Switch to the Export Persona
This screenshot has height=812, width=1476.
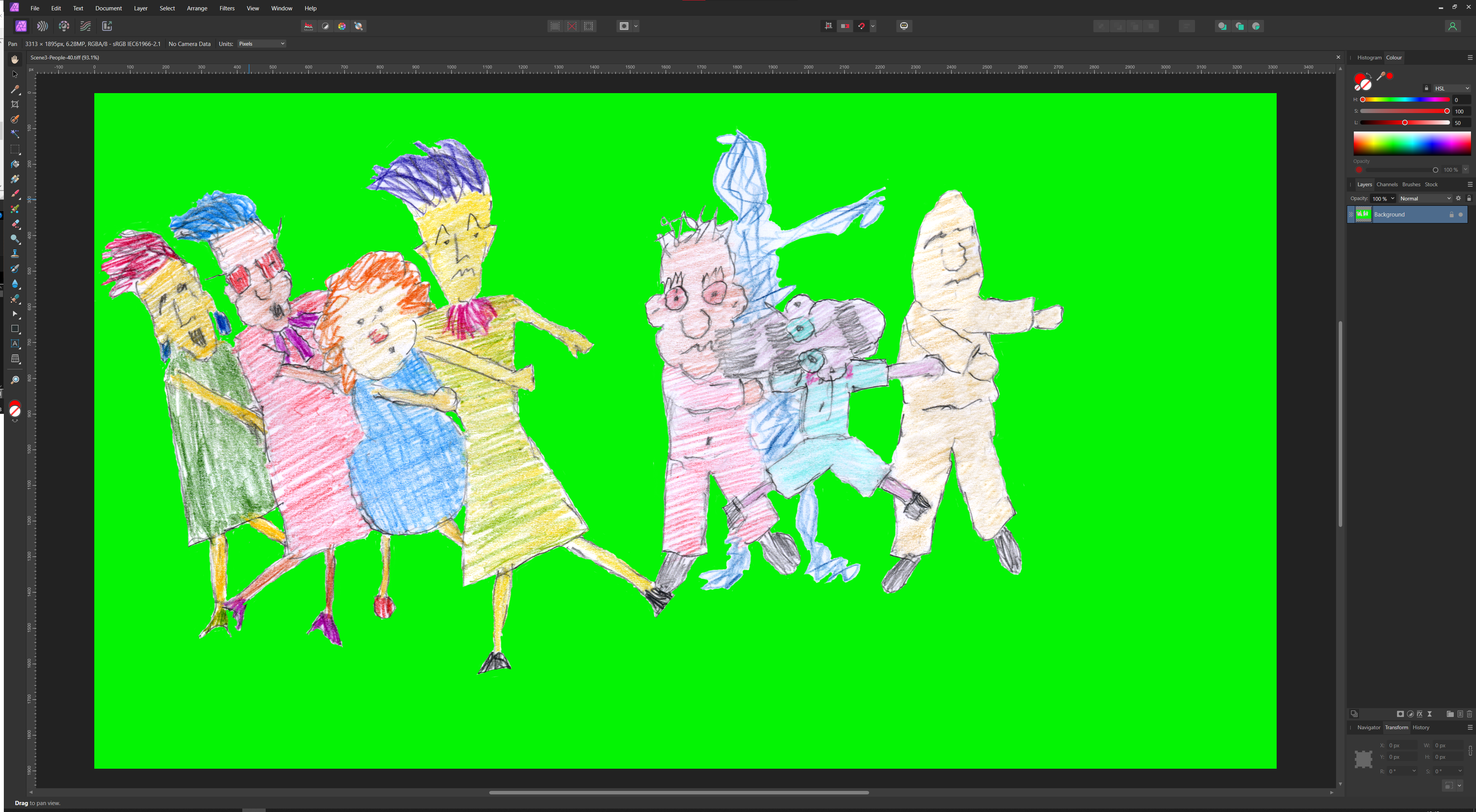point(107,26)
